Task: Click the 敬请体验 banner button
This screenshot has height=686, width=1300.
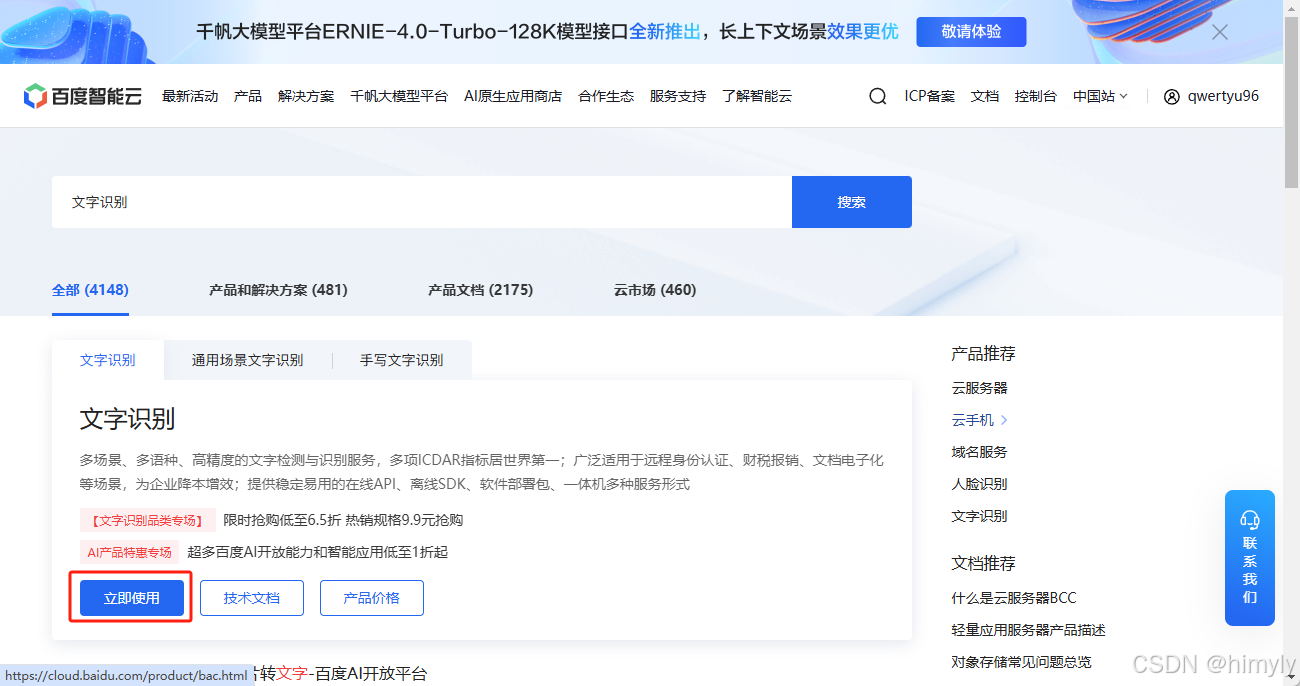Action: coord(971,32)
